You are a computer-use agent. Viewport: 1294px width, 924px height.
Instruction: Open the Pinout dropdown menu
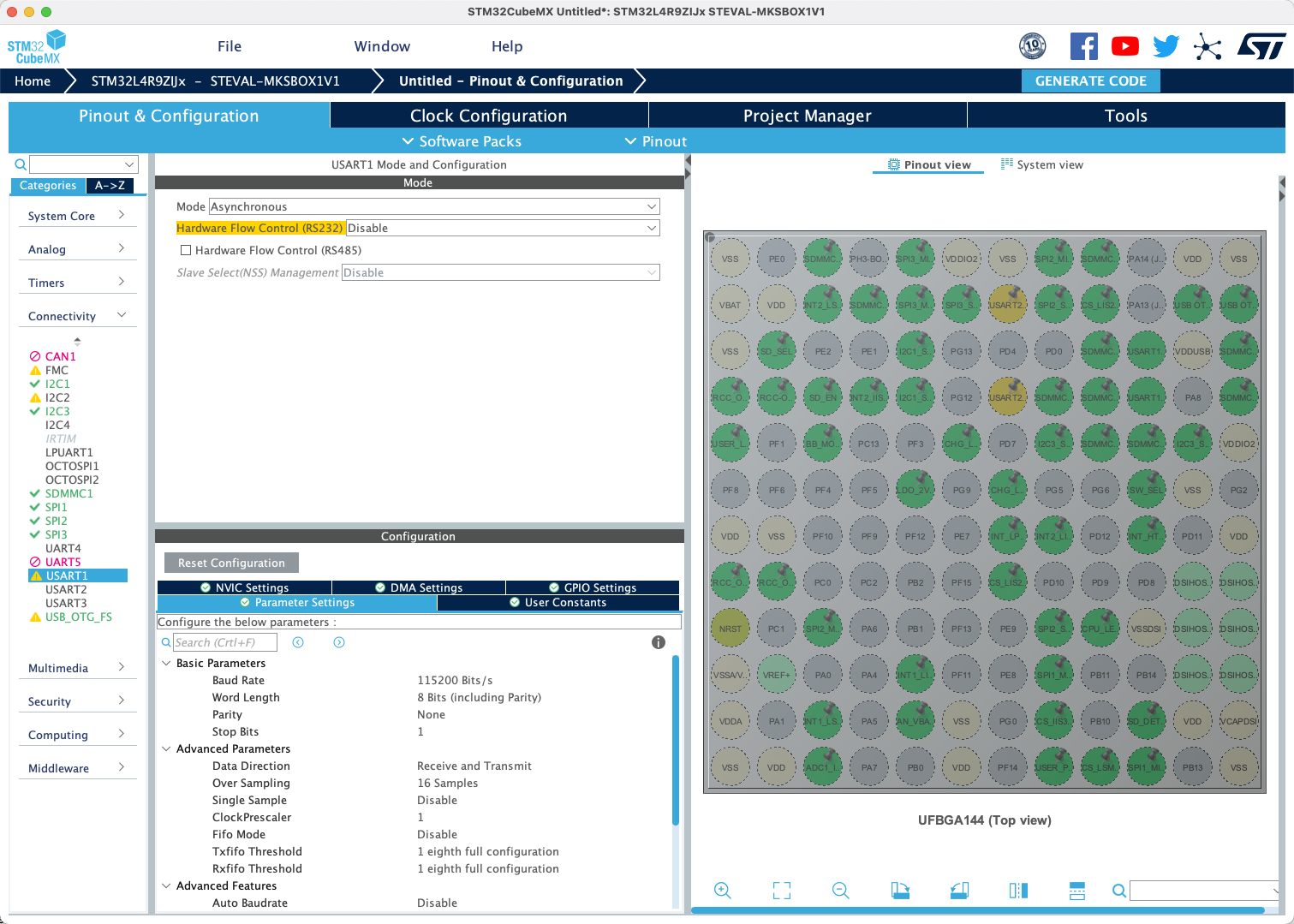(x=656, y=141)
